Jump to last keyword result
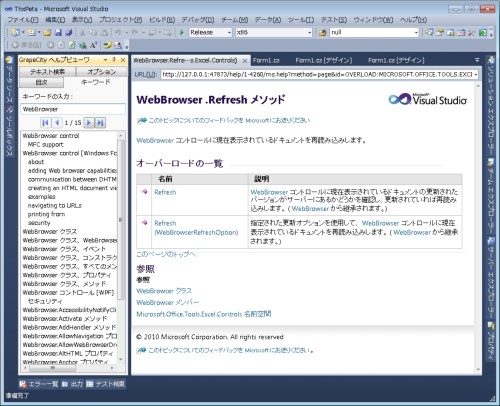Viewport: 500px width, 406px height. click(100, 123)
